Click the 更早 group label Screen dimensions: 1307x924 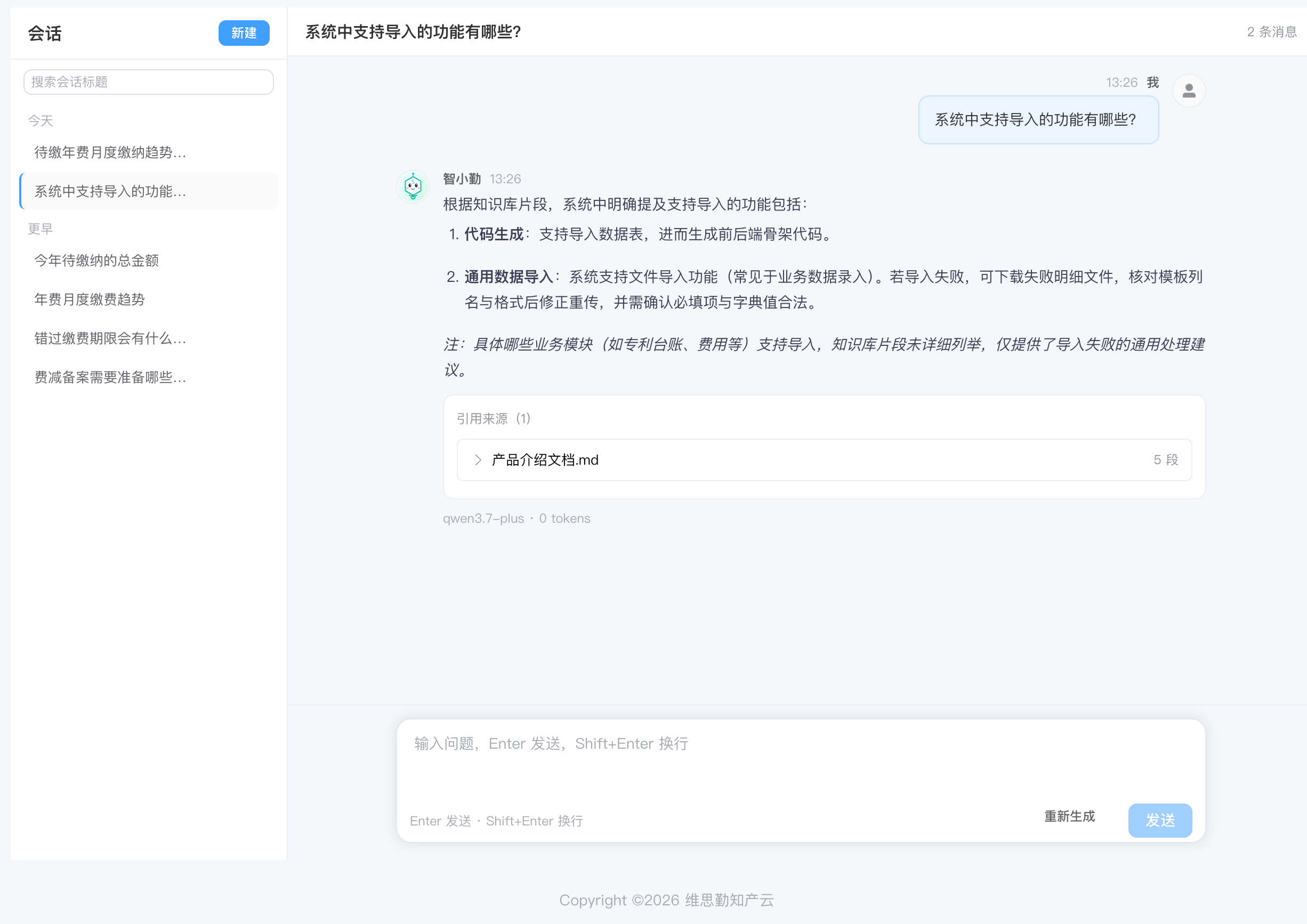tap(41, 229)
